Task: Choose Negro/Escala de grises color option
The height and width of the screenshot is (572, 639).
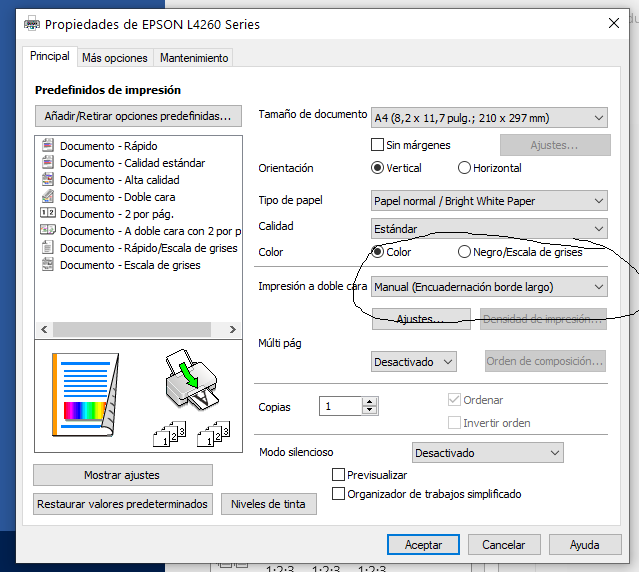Action: pyautogui.click(x=465, y=252)
